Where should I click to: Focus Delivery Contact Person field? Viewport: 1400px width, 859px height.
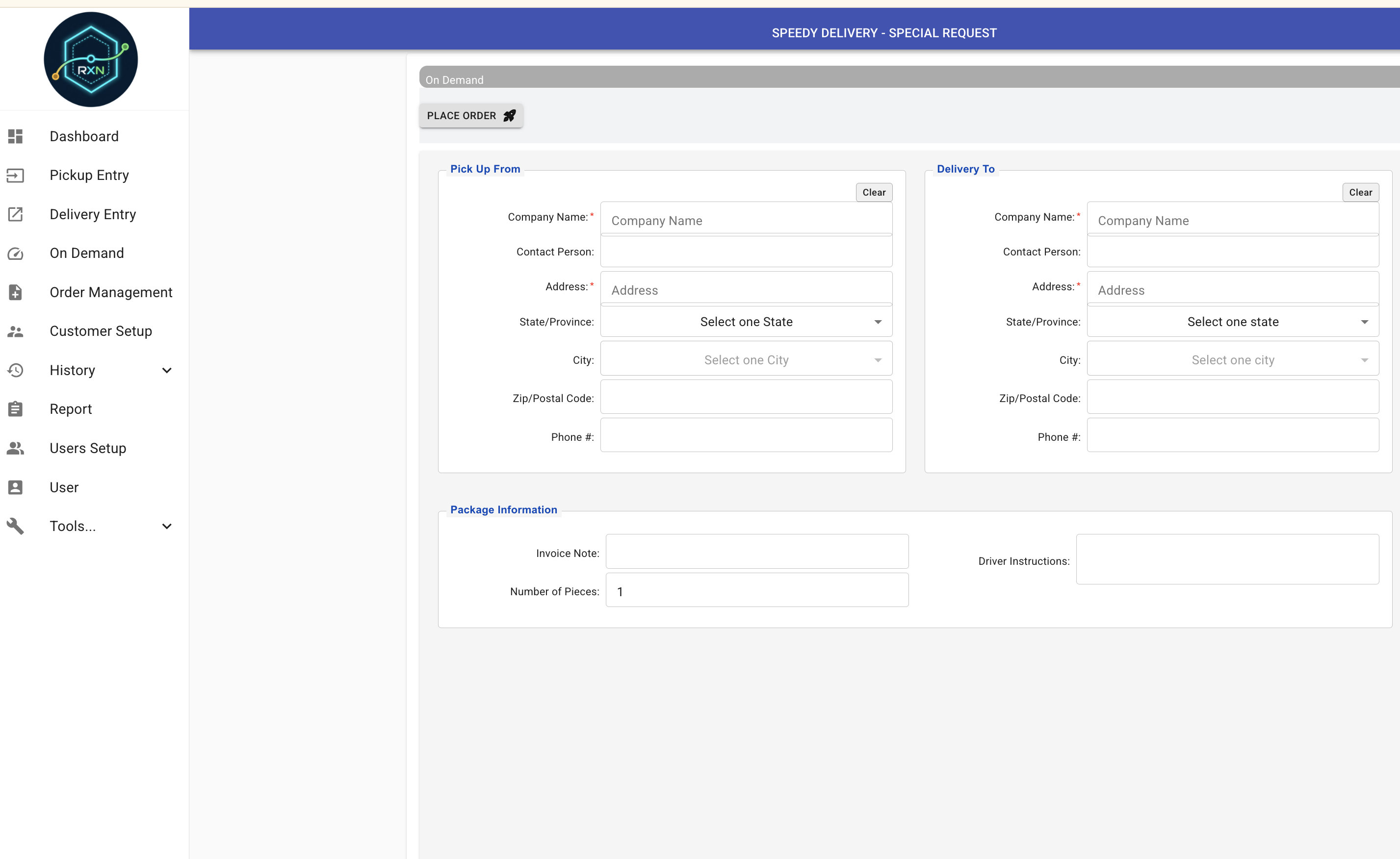click(1232, 252)
